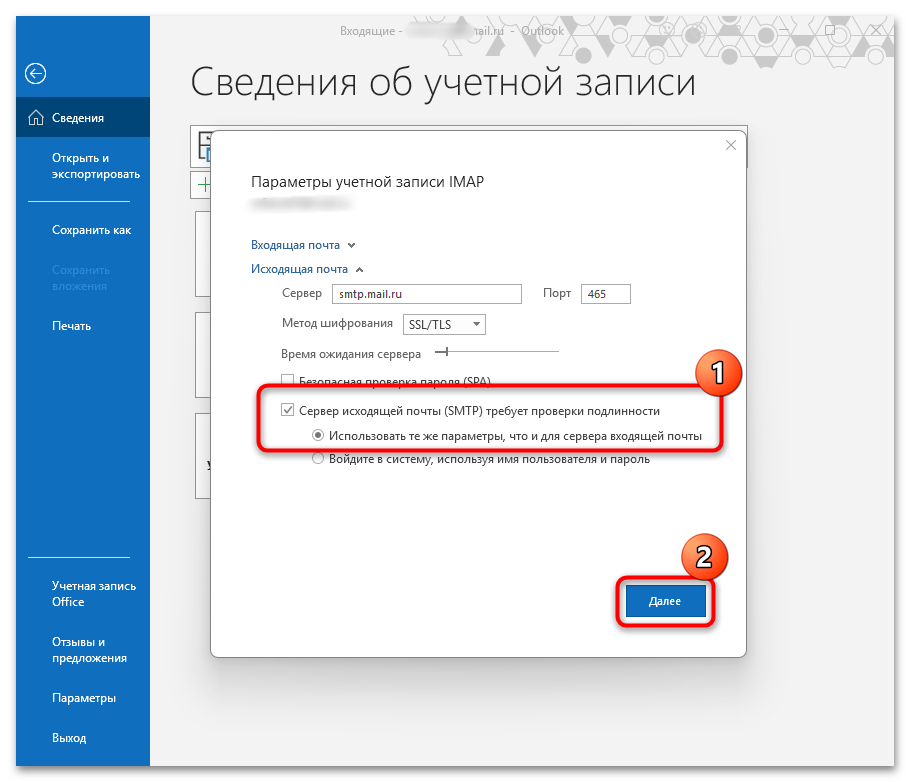The width and height of the screenshot is (910, 782).
Task: Open Открыть и экспортировать menu item
Action: pyautogui.click(x=96, y=166)
